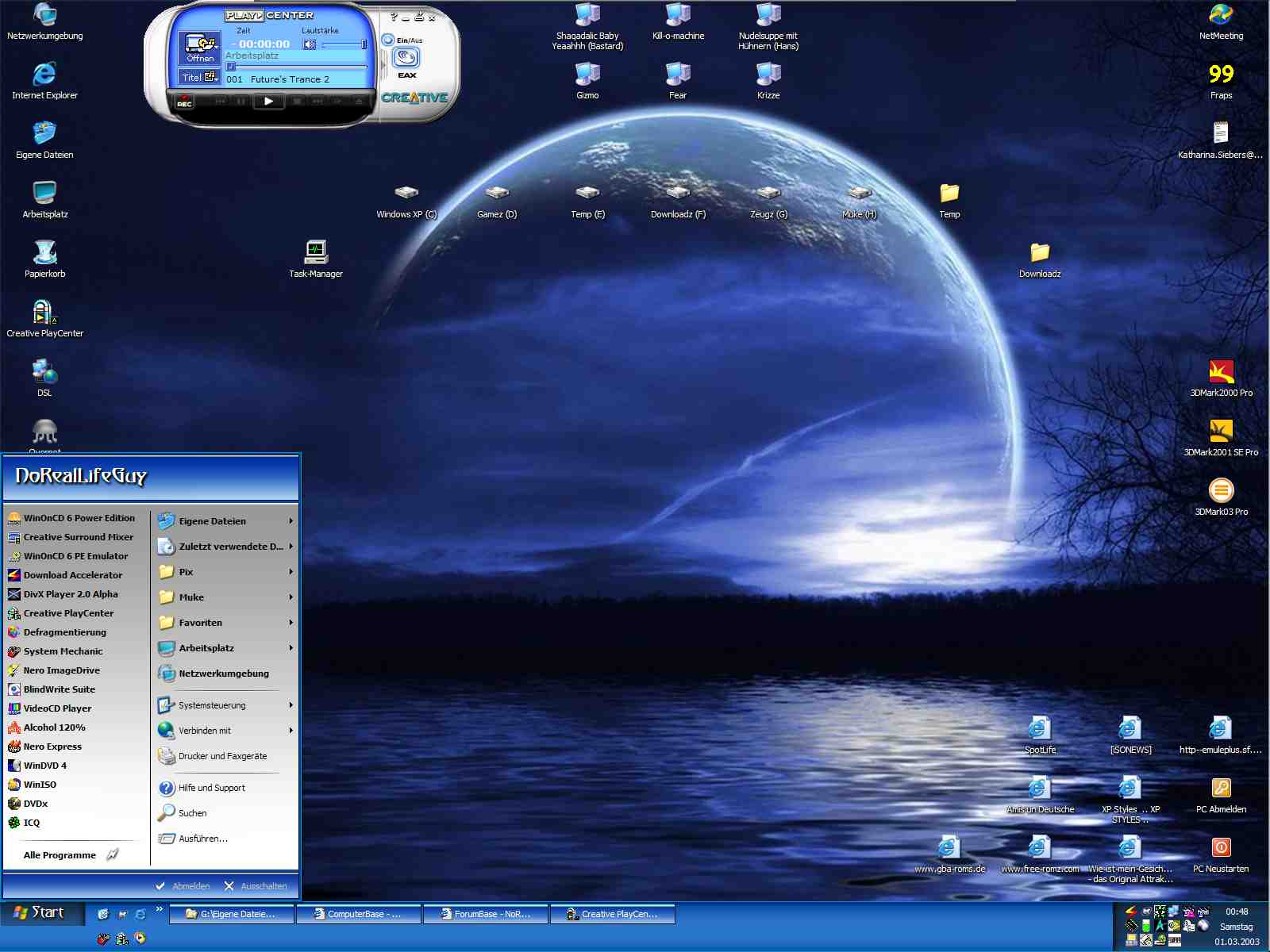Select the Windows XP (C) drive icon
Screen dimensions: 1270x952
(406, 200)
